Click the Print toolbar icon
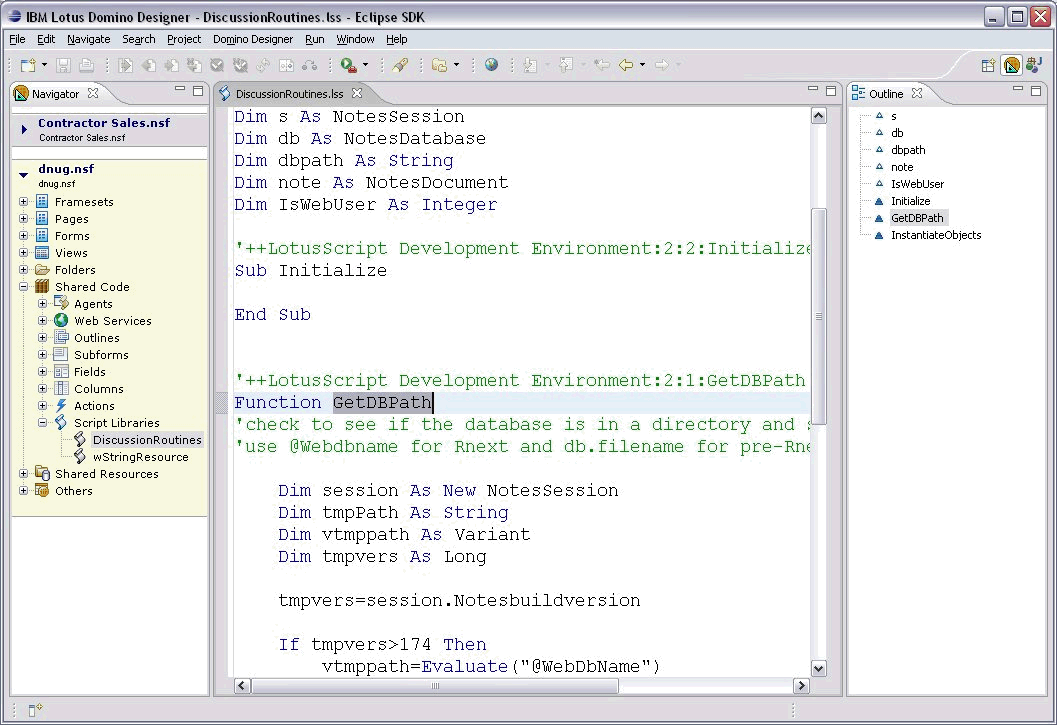 tap(86, 65)
